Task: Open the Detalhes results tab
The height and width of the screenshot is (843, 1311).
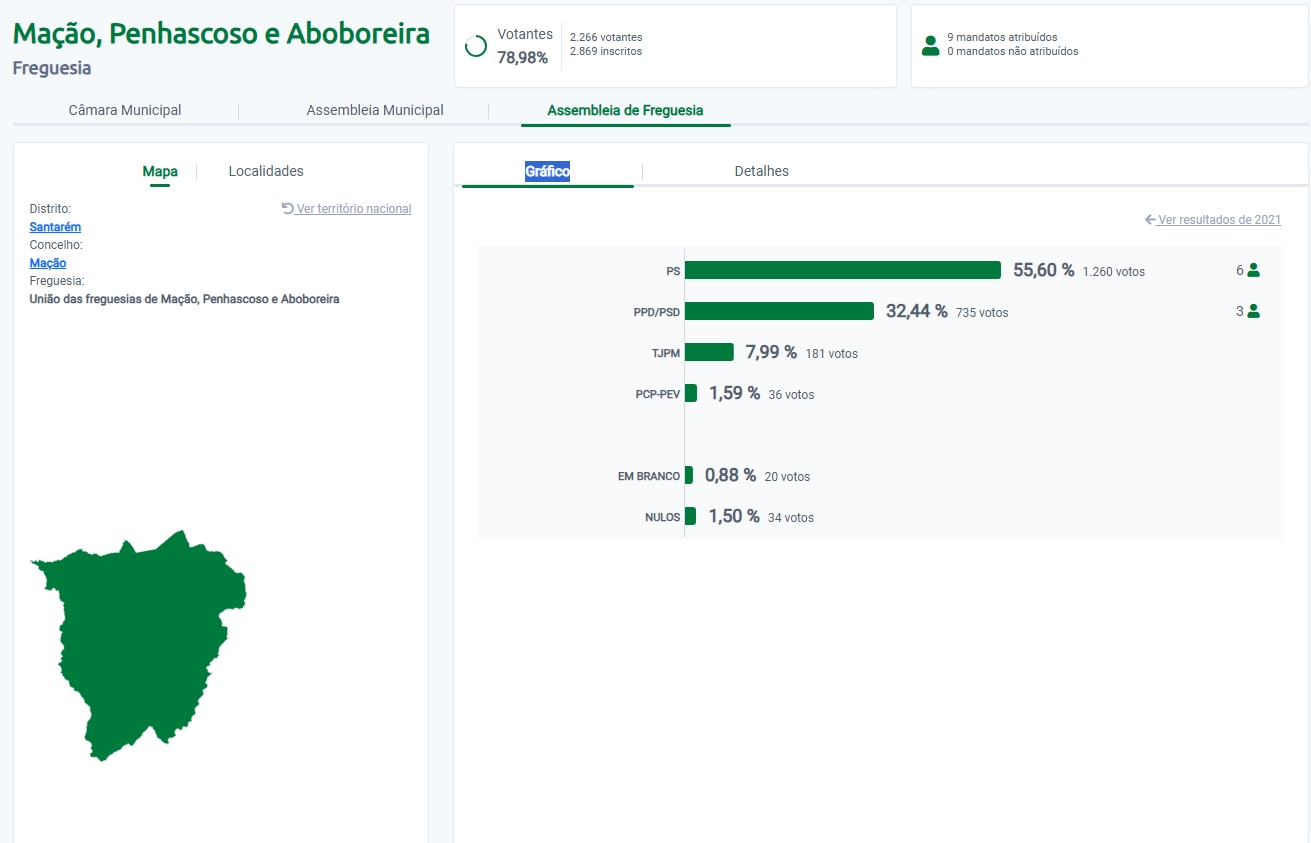Action: coord(761,171)
